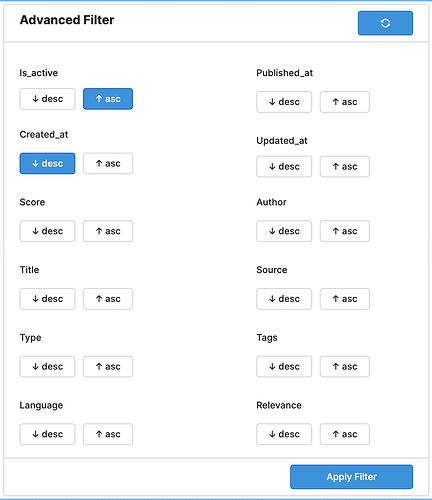Screen dimensions: 432x500
Task: Enable Relevance desc sort
Action: [x=284, y=434]
